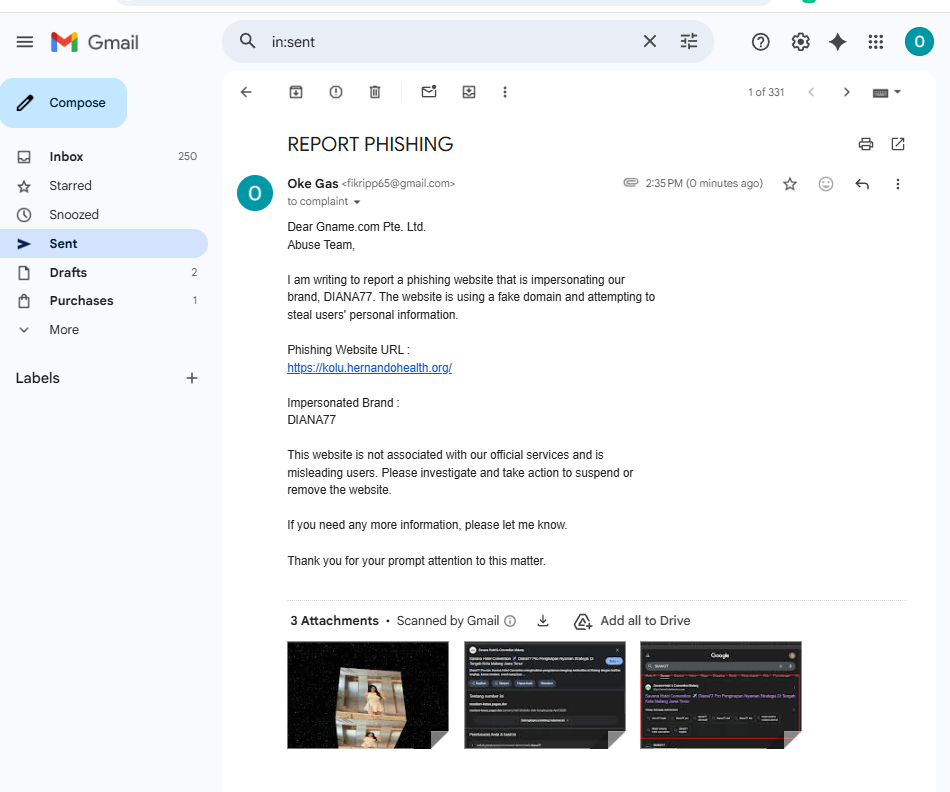Delete this email
Viewport: 950px width, 792px height.
tap(375, 92)
